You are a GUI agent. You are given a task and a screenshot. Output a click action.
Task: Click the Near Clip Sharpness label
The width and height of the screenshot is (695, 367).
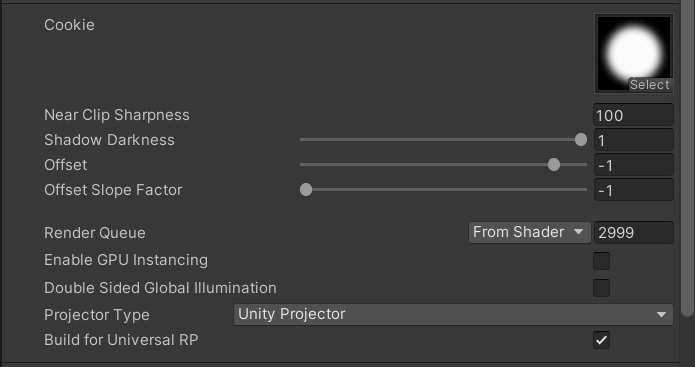117,115
